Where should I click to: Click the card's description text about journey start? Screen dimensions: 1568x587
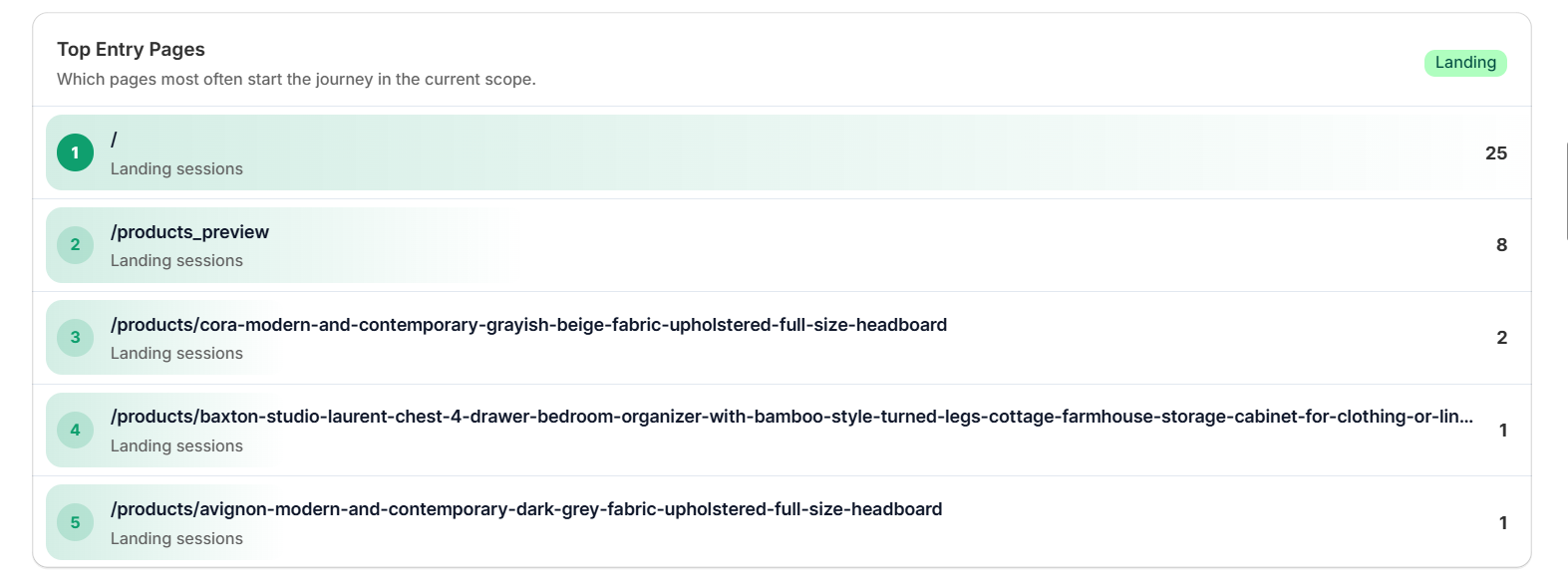[x=296, y=80]
